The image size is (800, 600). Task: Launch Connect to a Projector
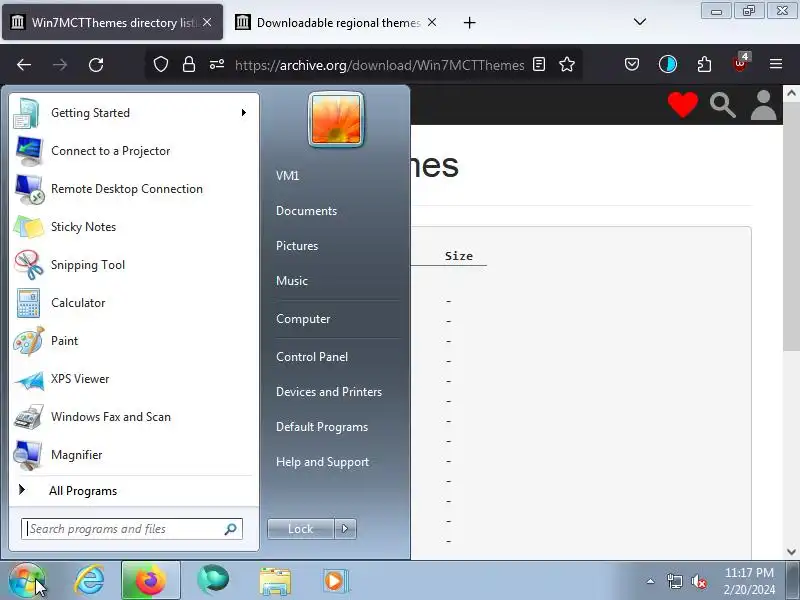pyautogui.click(x=133, y=151)
